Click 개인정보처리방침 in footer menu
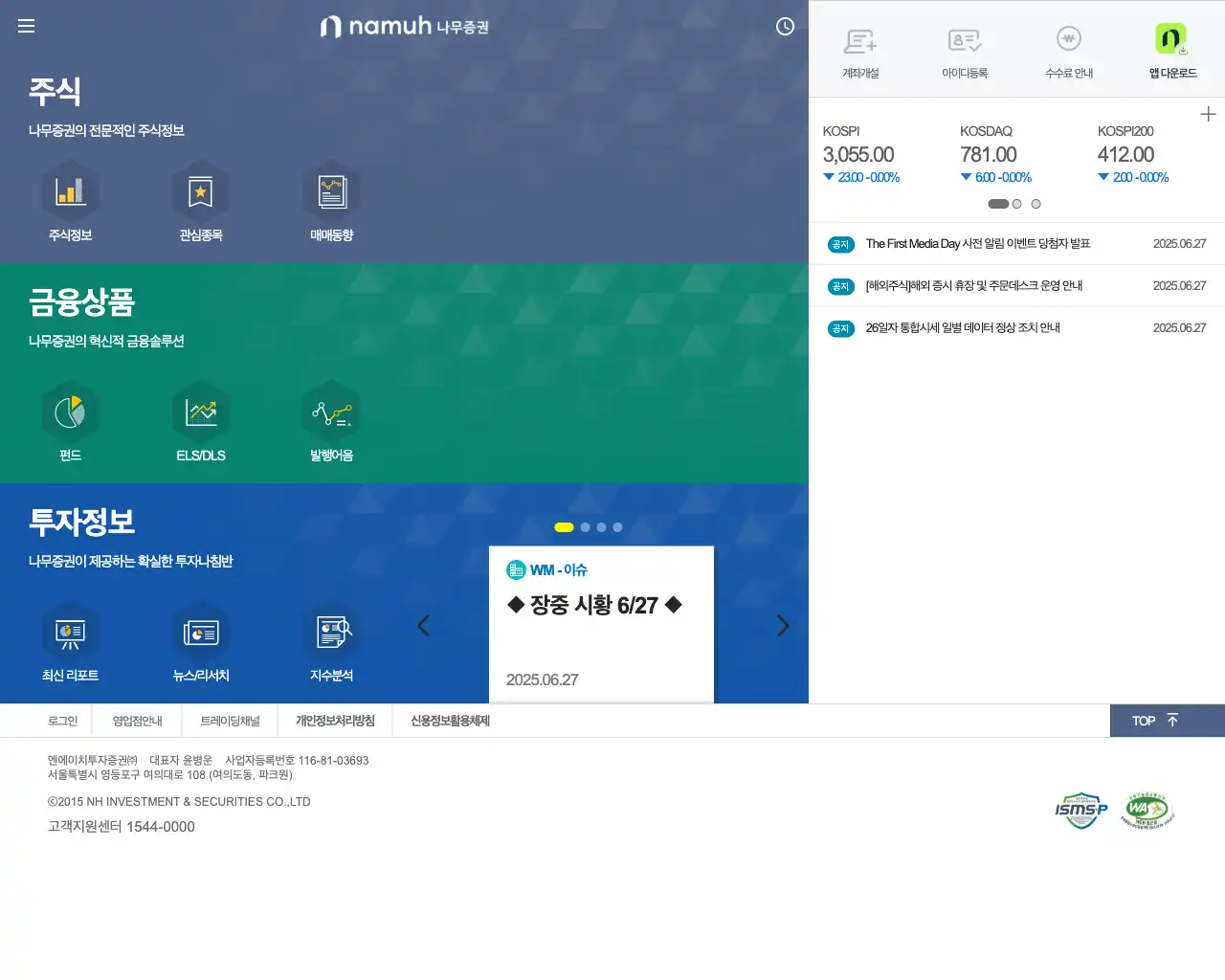The image size is (1225, 980). pos(335,721)
